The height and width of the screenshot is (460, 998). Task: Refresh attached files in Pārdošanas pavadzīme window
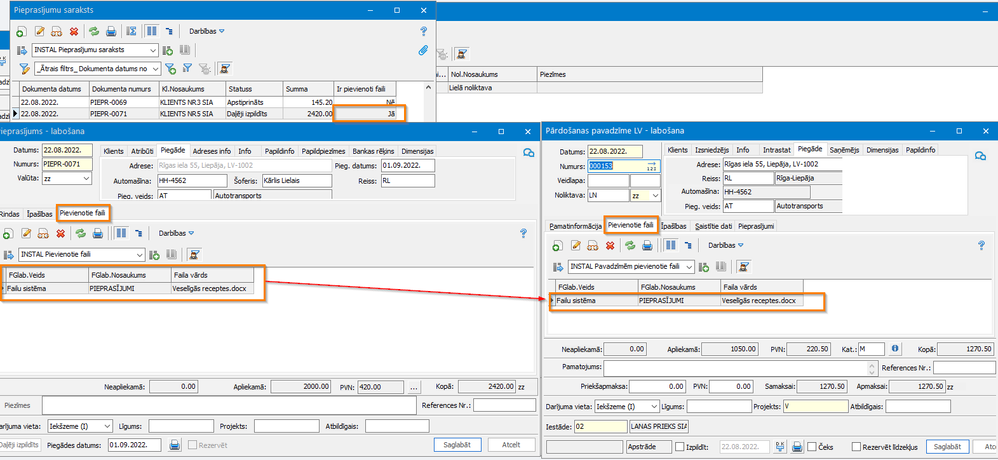point(629,245)
